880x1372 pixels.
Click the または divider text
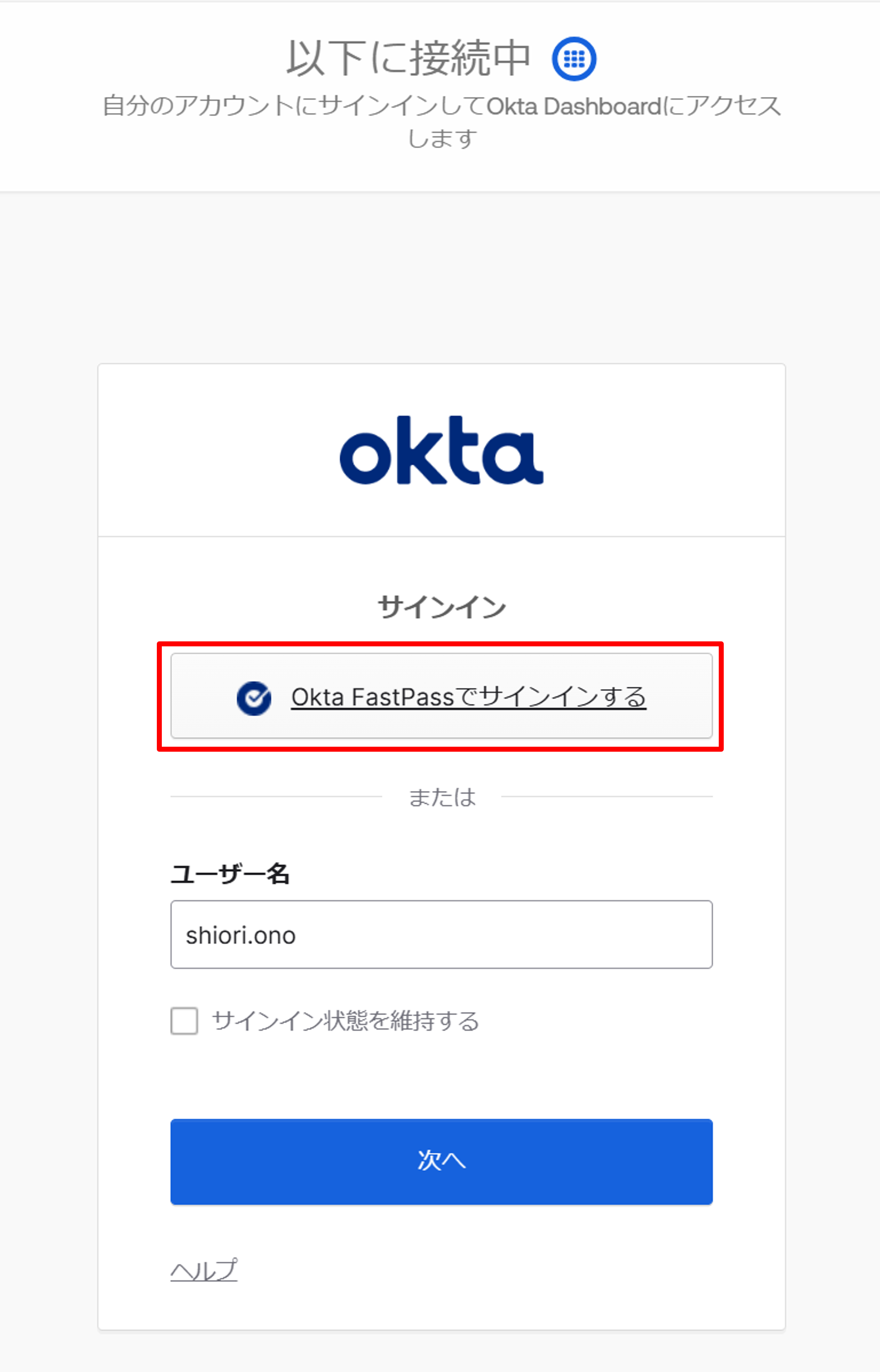click(442, 797)
